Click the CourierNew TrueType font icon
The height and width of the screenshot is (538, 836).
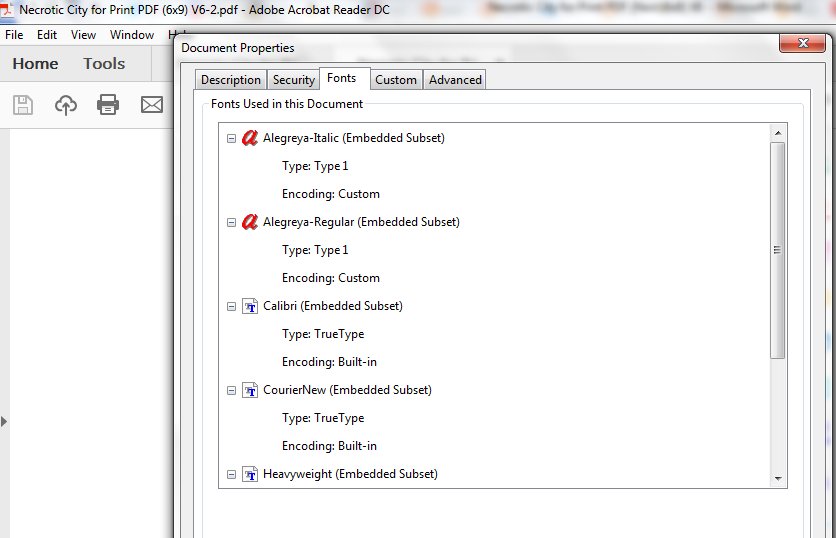click(250, 390)
